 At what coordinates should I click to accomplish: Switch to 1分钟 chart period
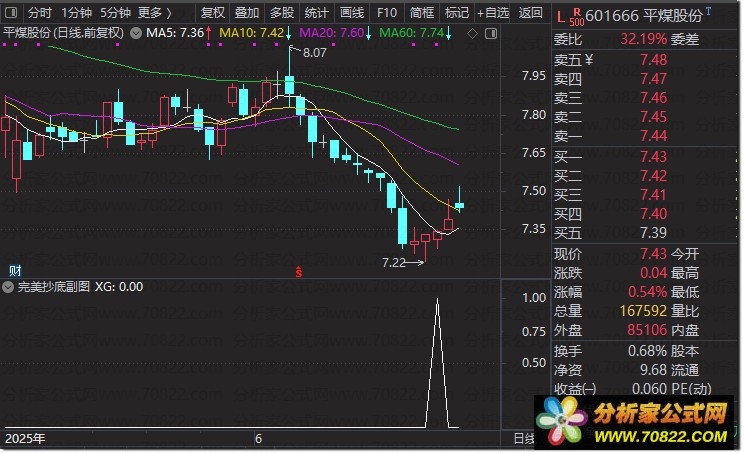tap(76, 13)
